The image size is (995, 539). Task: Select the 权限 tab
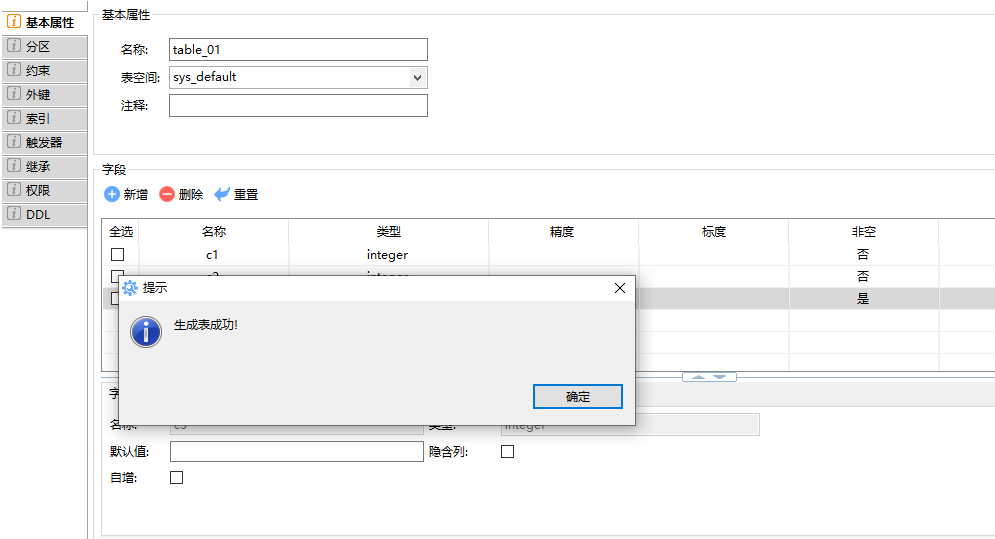pyautogui.click(x=38, y=190)
